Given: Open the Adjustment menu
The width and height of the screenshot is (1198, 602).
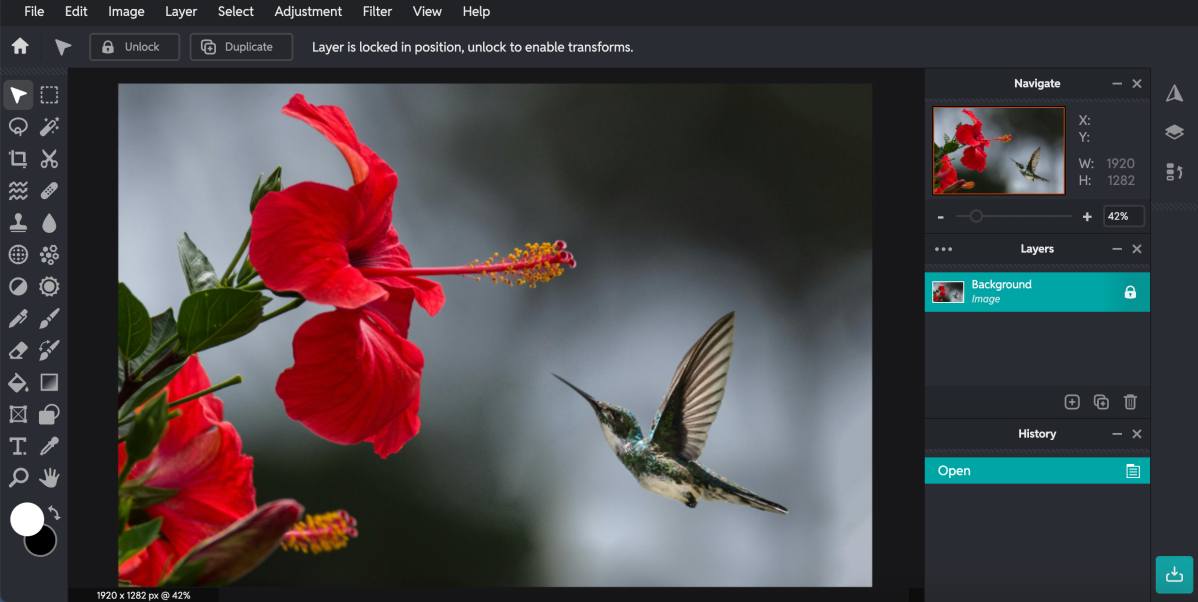Looking at the screenshot, I should (308, 11).
